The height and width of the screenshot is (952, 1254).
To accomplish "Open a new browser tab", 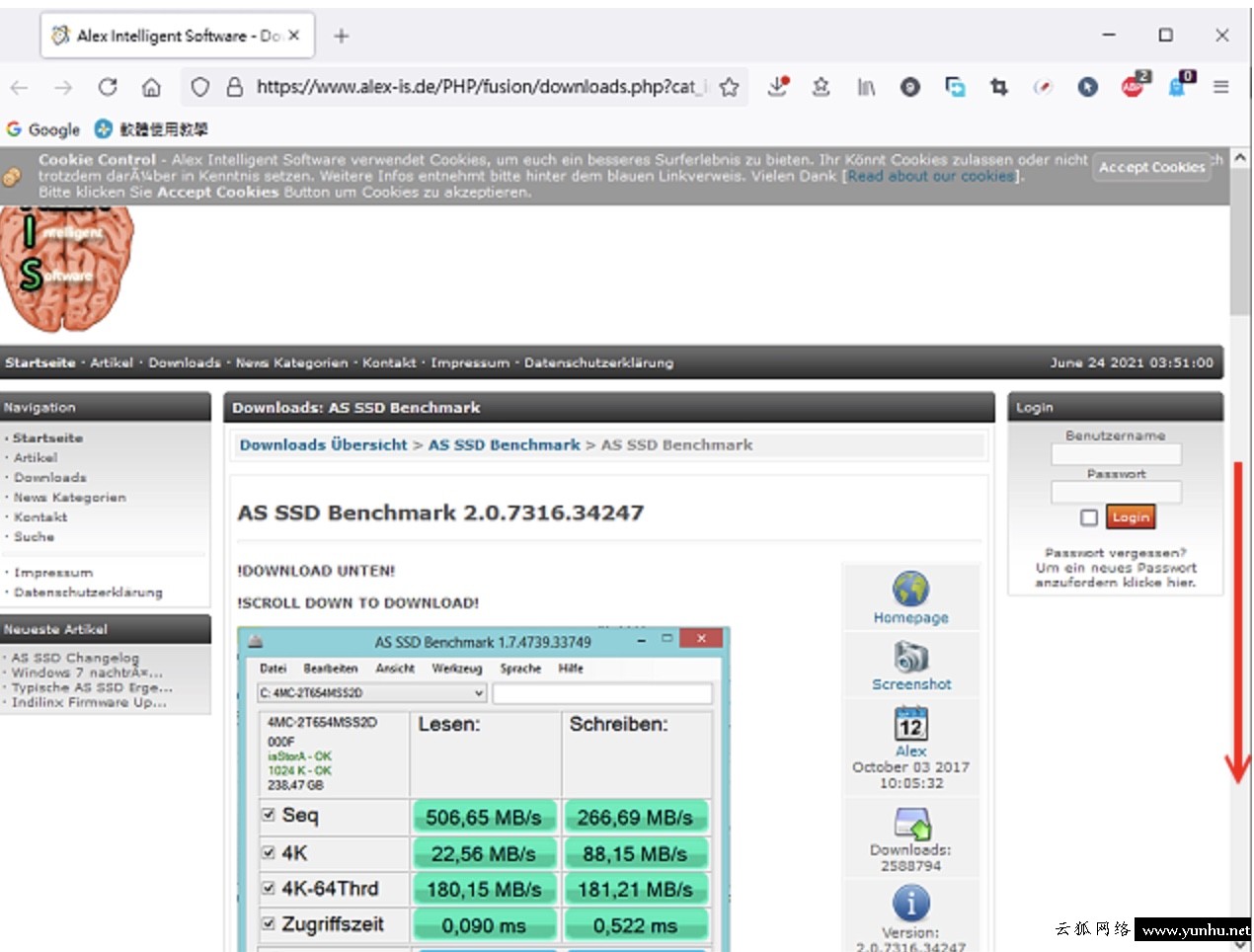I will pyautogui.click(x=341, y=36).
